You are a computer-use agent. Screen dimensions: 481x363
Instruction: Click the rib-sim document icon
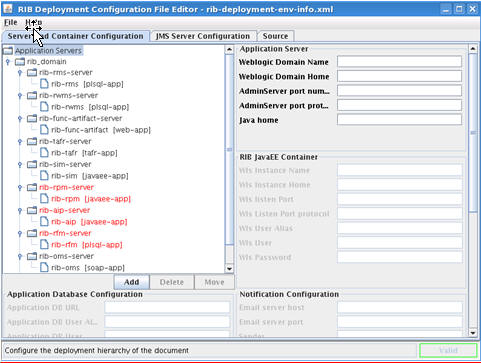[44, 176]
